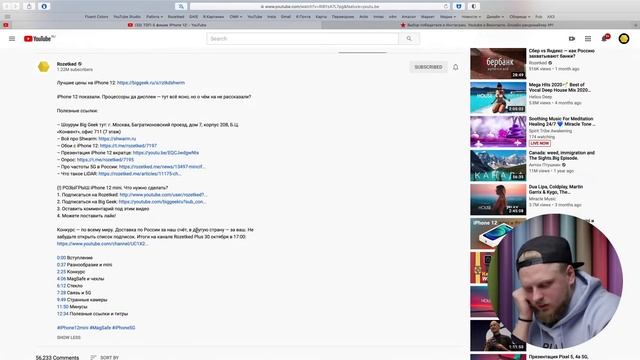Open the Gmail bookmark
Screen dimensions: 640x360
click(286, 17)
